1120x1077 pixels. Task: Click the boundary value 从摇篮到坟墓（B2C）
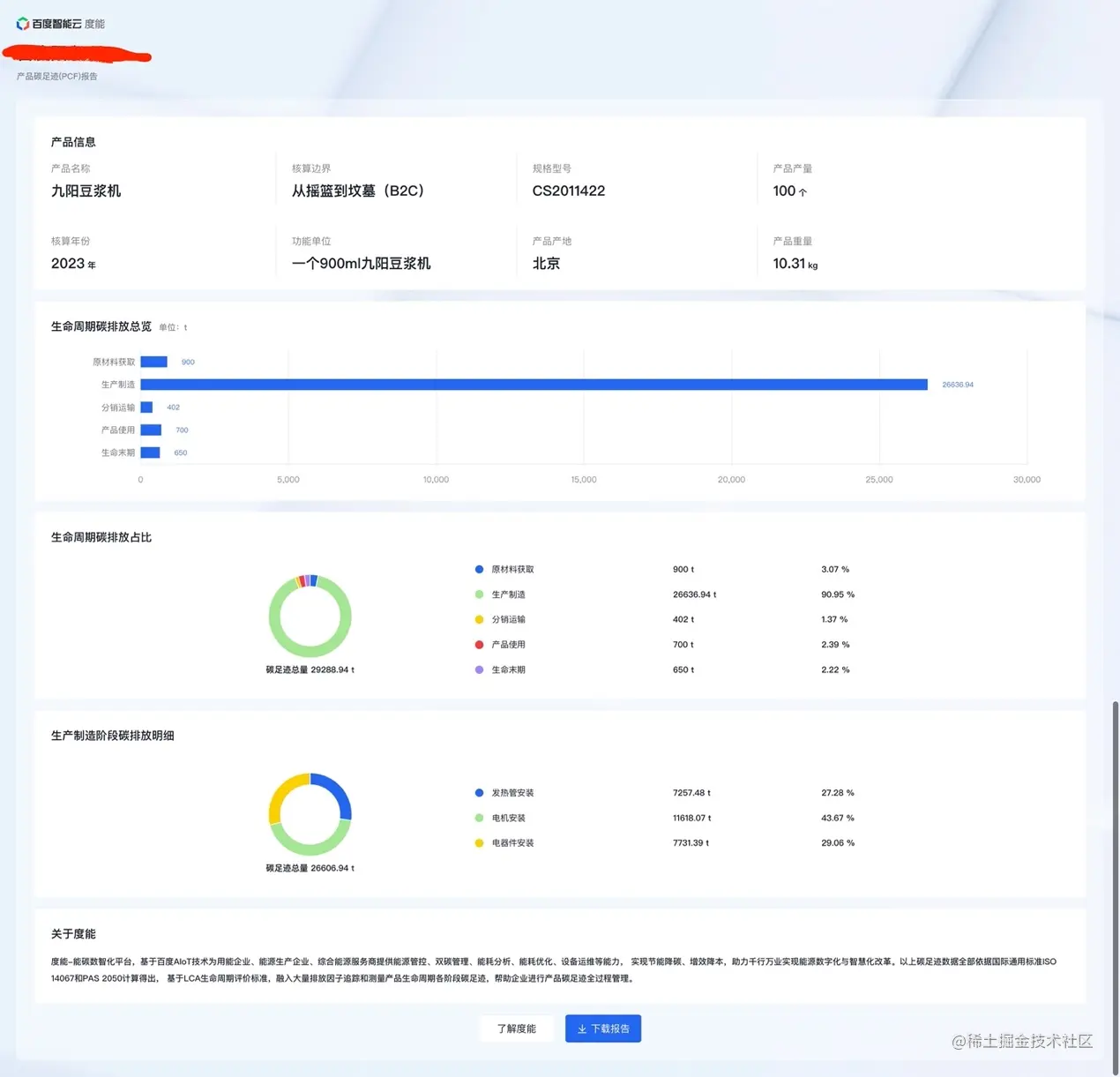click(x=358, y=191)
